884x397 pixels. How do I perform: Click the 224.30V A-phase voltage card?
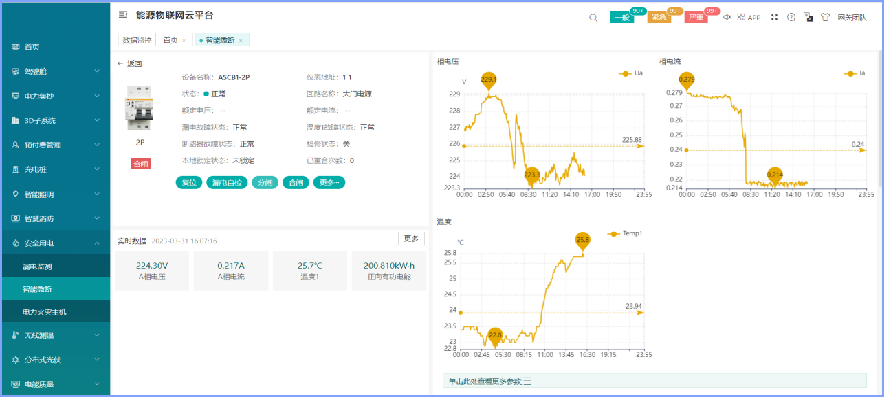pyautogui.click(x=152, y=271)
